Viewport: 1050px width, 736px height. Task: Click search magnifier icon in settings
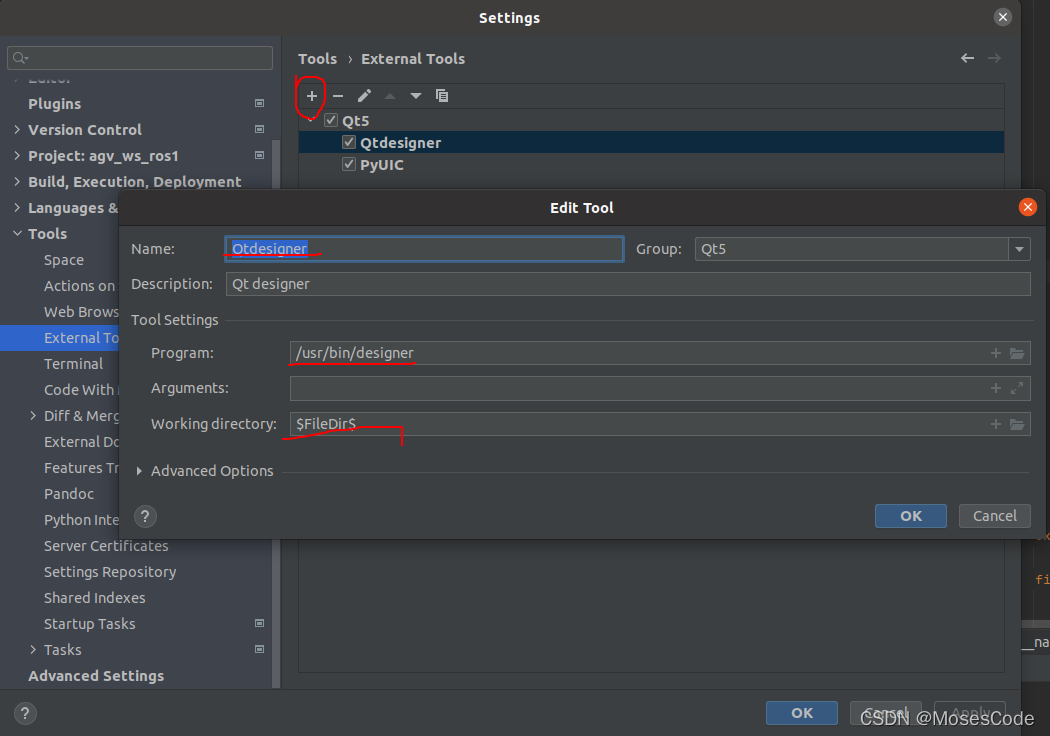click(x=20, y=58)
